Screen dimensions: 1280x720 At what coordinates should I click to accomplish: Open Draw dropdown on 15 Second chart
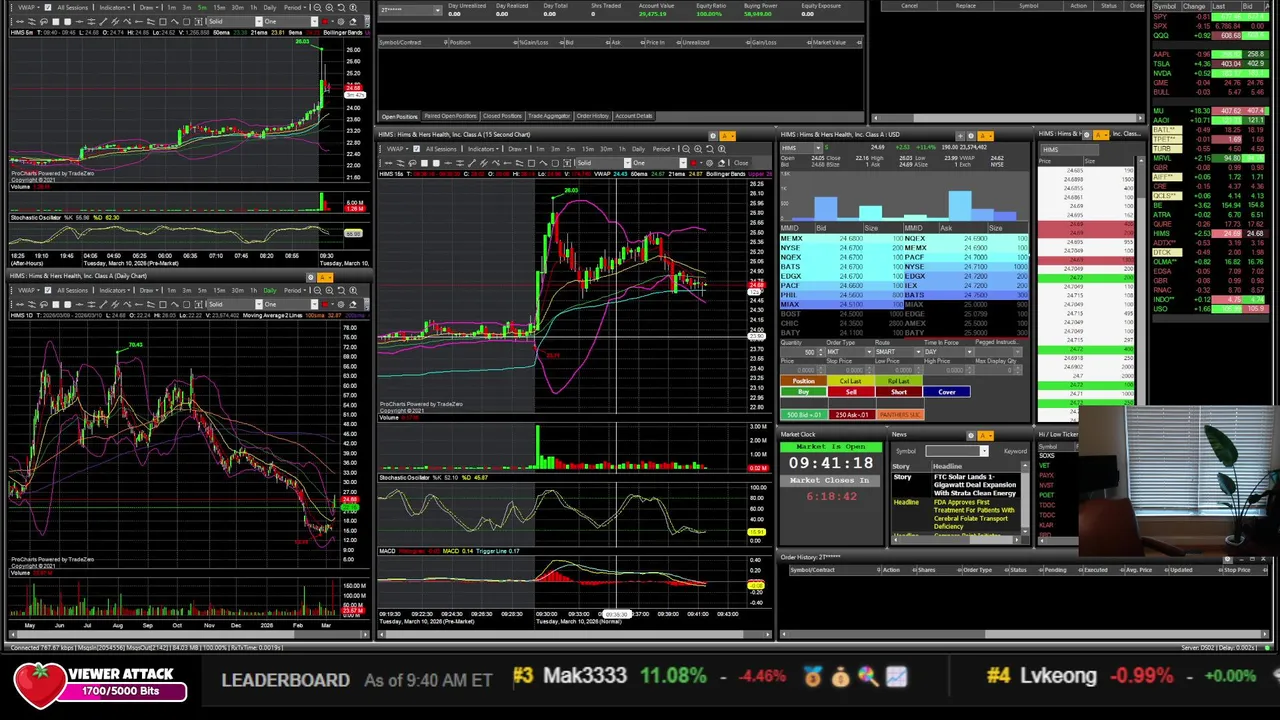tap(517, 149)
